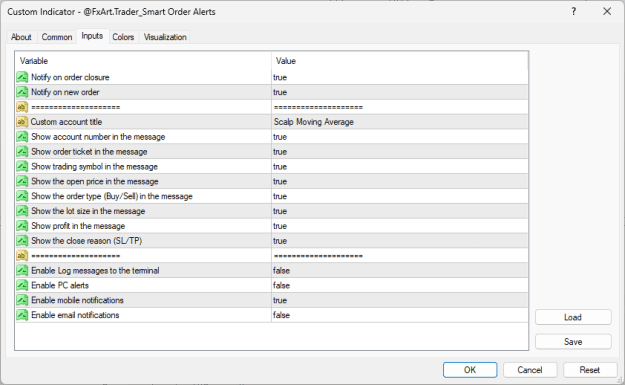Select the 'Show profit in the message' label
This screenshot has height=385, width=625.
click(x=78, y=226)
